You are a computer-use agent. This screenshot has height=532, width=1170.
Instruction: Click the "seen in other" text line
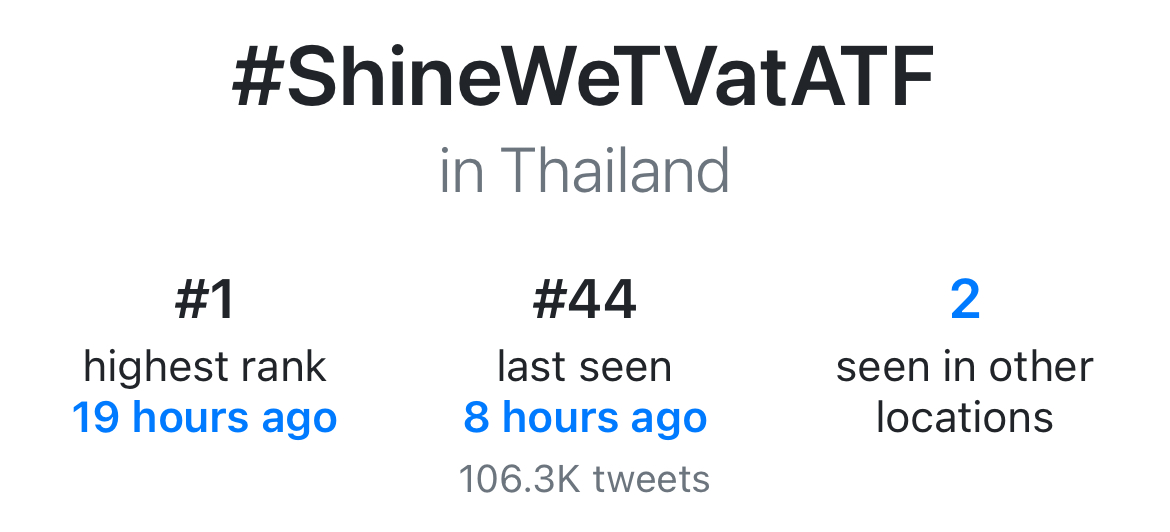click(965, 367)
